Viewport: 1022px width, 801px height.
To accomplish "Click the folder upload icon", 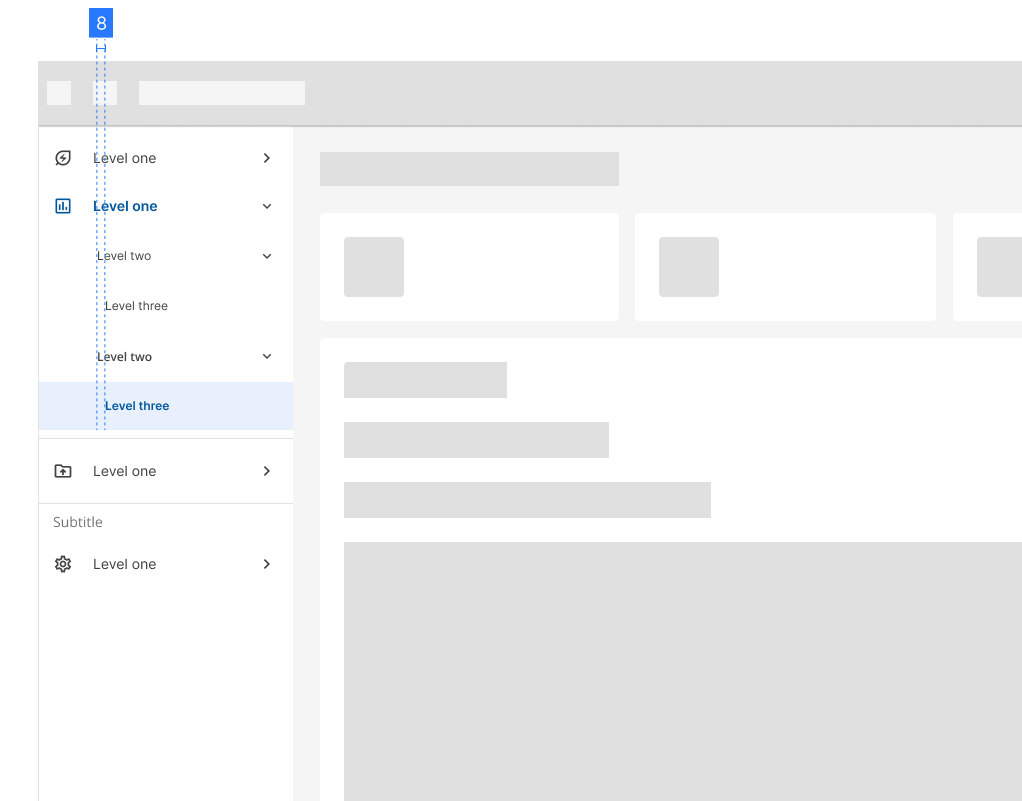I will (x=63, y=471).
